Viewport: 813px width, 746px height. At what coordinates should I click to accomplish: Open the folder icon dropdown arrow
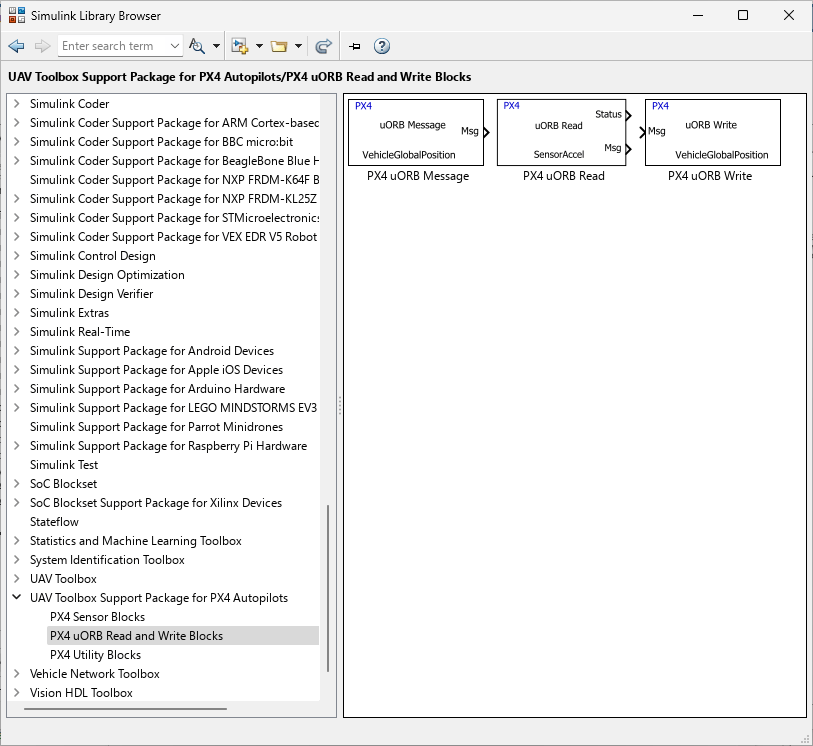pyautogui.click(x=298, y=46)
